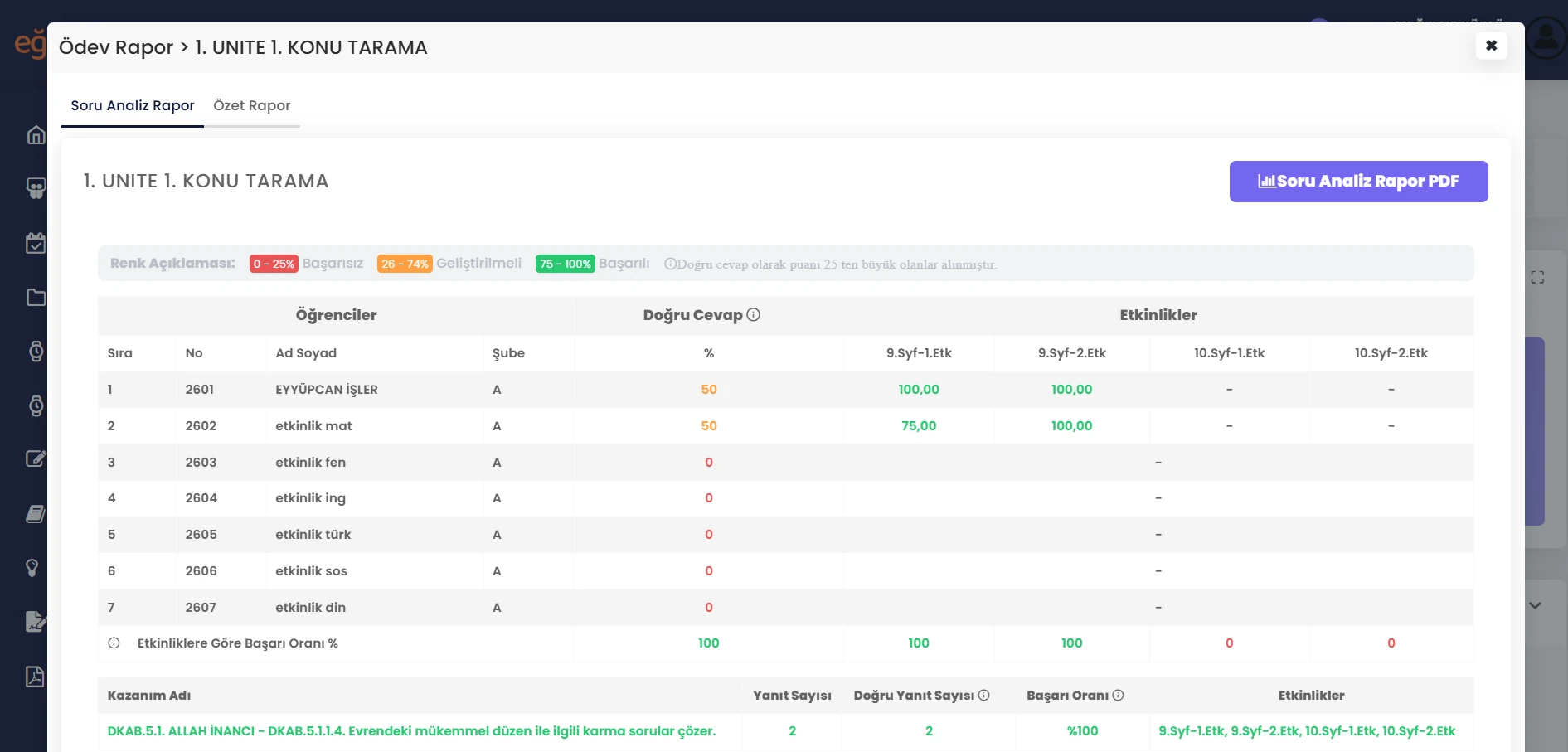The height and width of the screenshot is (752, 1568).
Task: Close the Ödev Rapor dialog with X
Action: coord(1491,46)
